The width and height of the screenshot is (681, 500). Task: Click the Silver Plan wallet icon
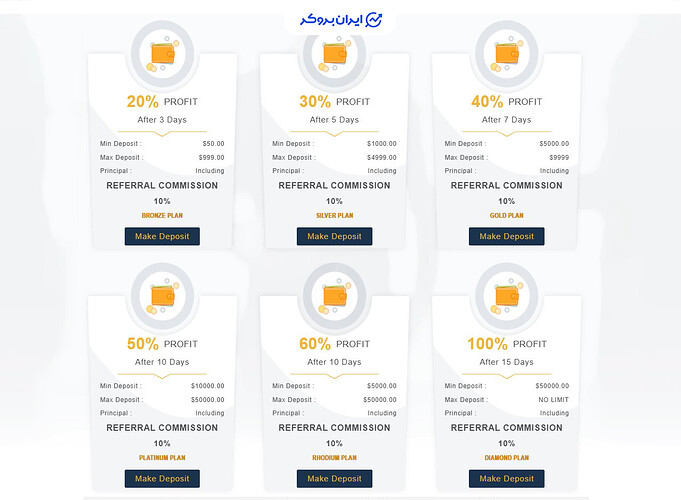[334, 55]
